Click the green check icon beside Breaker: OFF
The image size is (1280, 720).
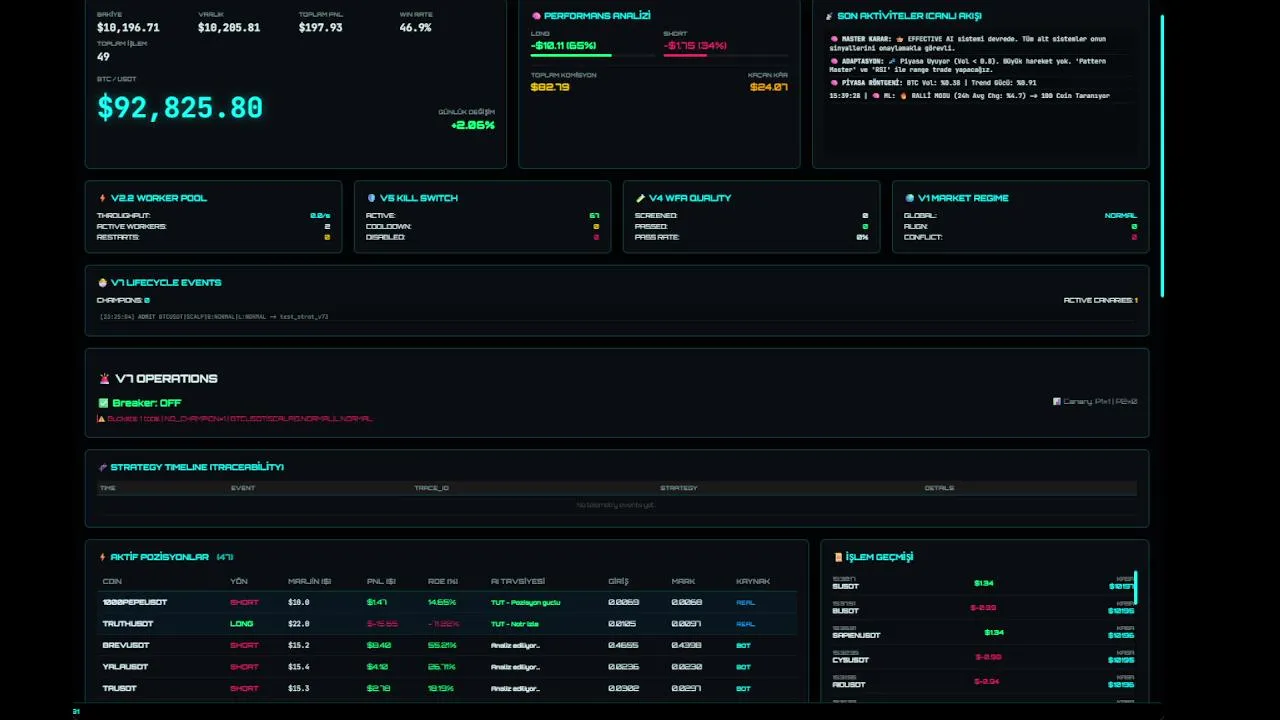(x=103, y=403)
